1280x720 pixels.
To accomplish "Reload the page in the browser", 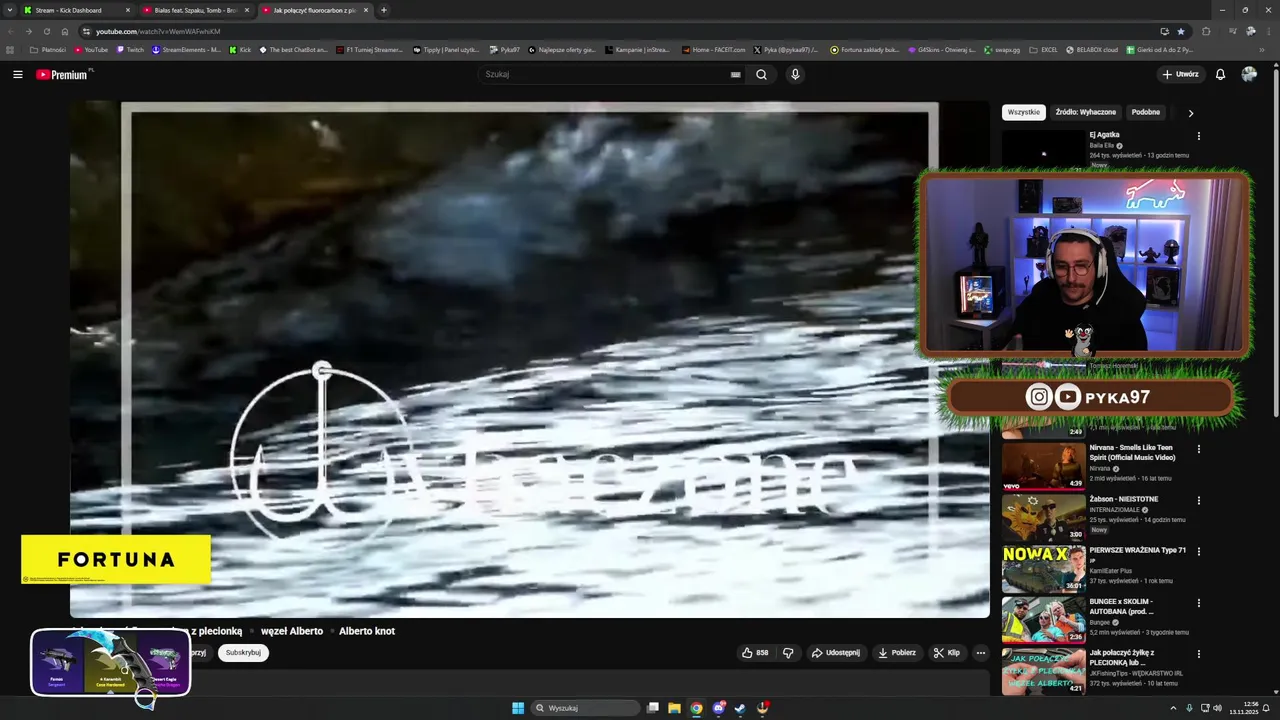I will (46, 31).
